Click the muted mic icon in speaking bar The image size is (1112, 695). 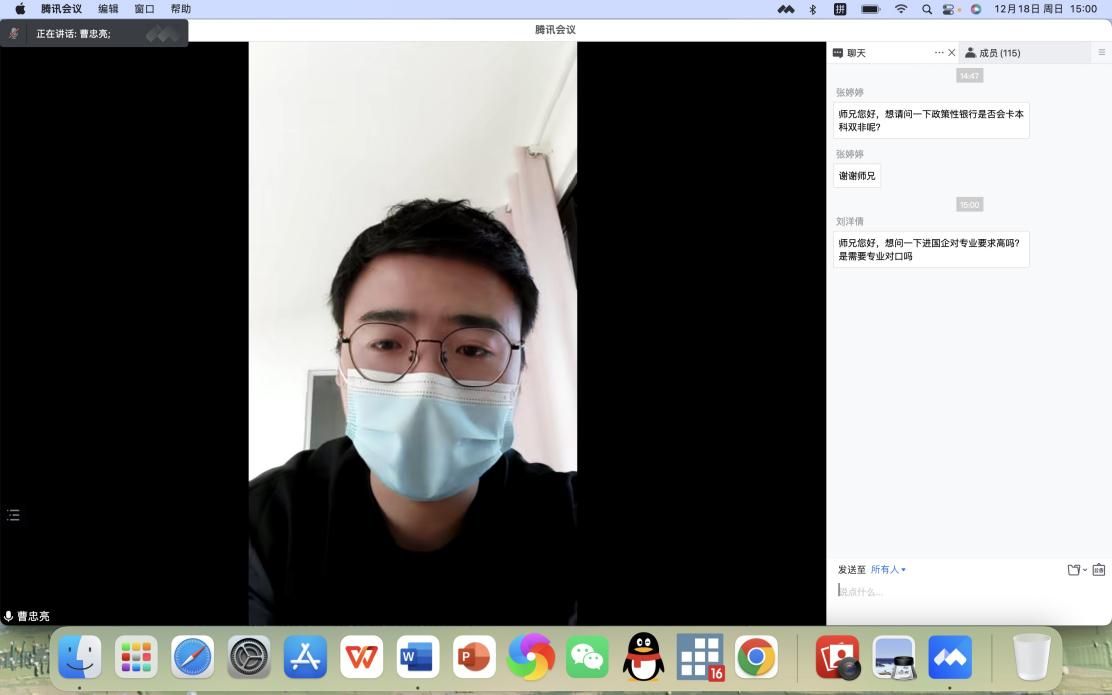14,33
